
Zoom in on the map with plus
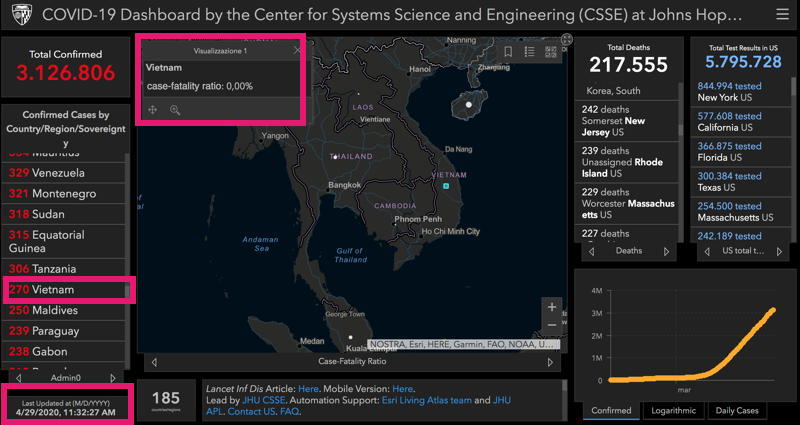pyautogui.click(x=552, y=307)
